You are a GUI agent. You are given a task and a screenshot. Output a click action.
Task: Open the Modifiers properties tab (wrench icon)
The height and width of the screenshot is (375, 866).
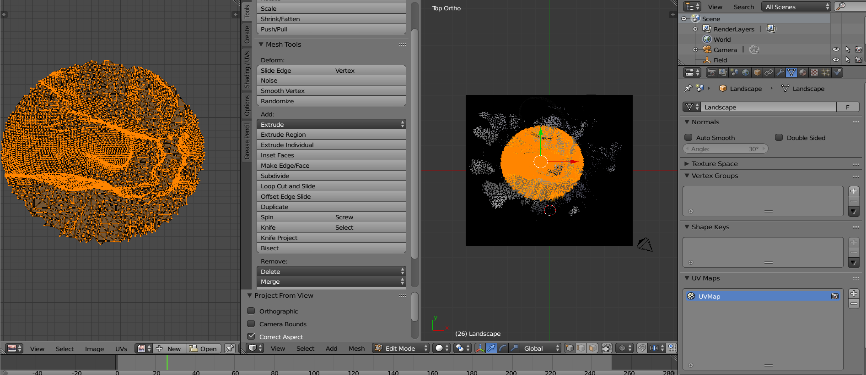[780, 72]
